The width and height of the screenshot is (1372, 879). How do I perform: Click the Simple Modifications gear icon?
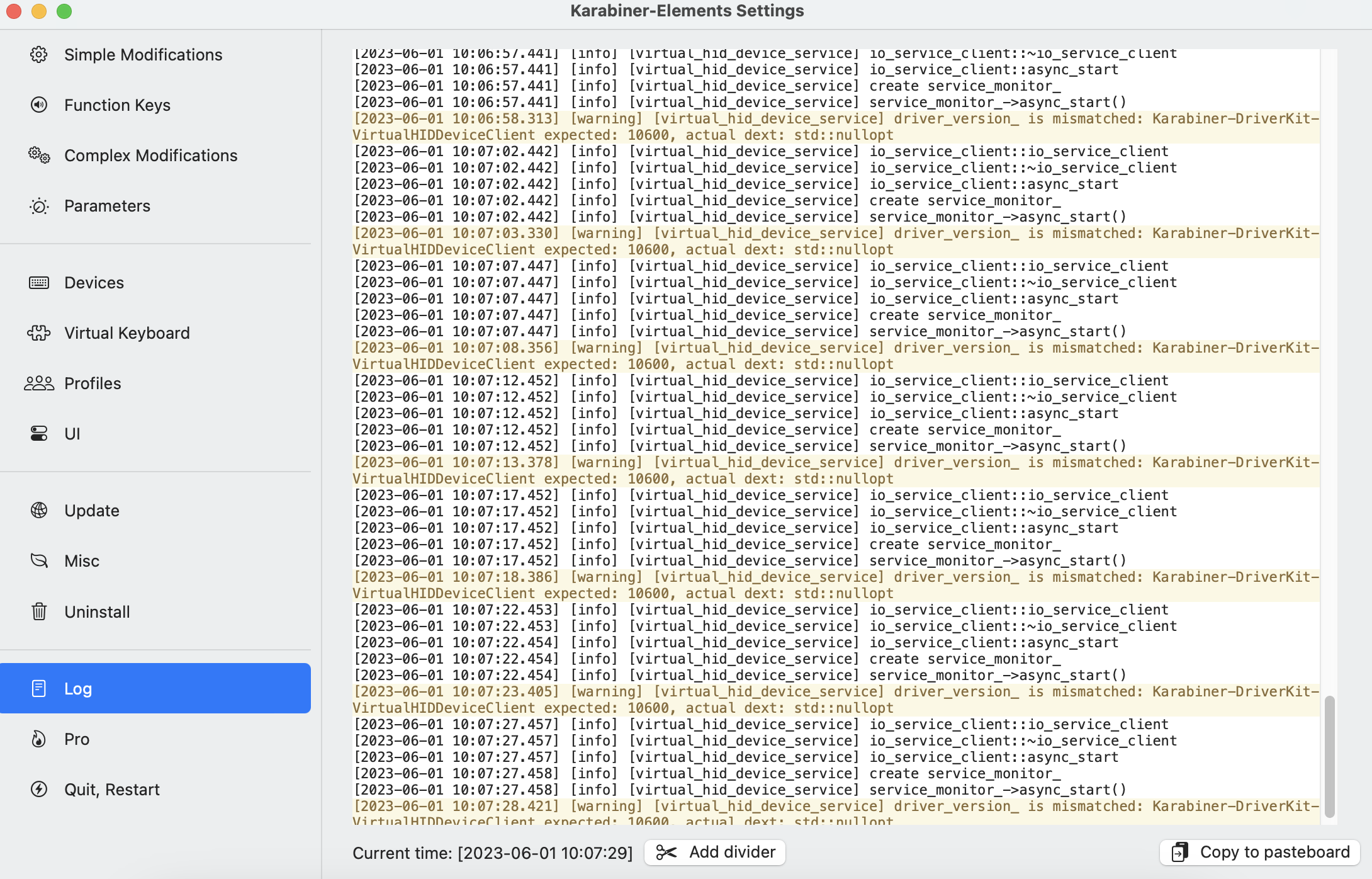[x=38, y=55]
